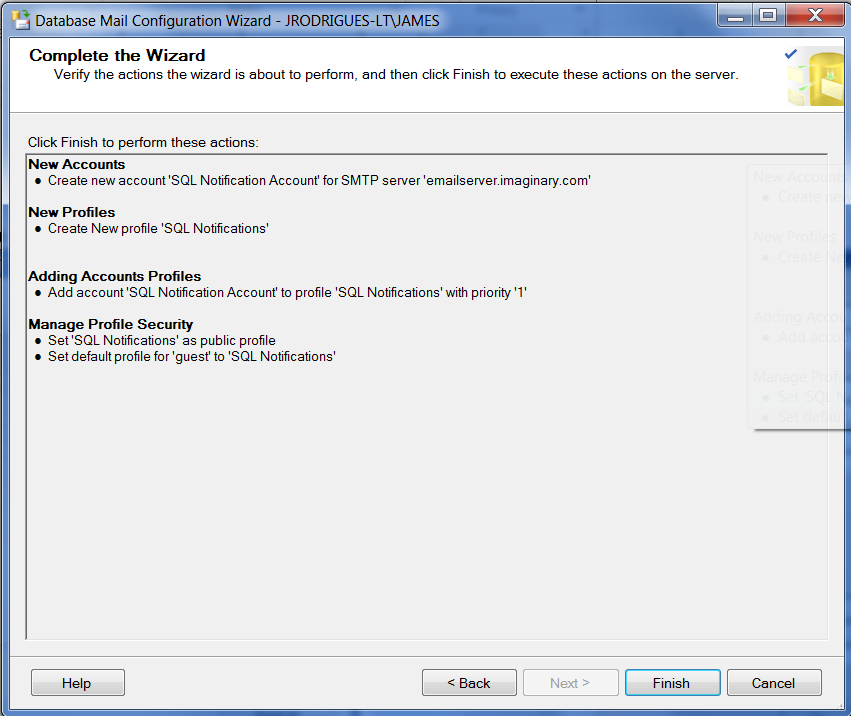Click the Database Mail wizard title bar icon
851x716 pixels.
pos(19,20)
